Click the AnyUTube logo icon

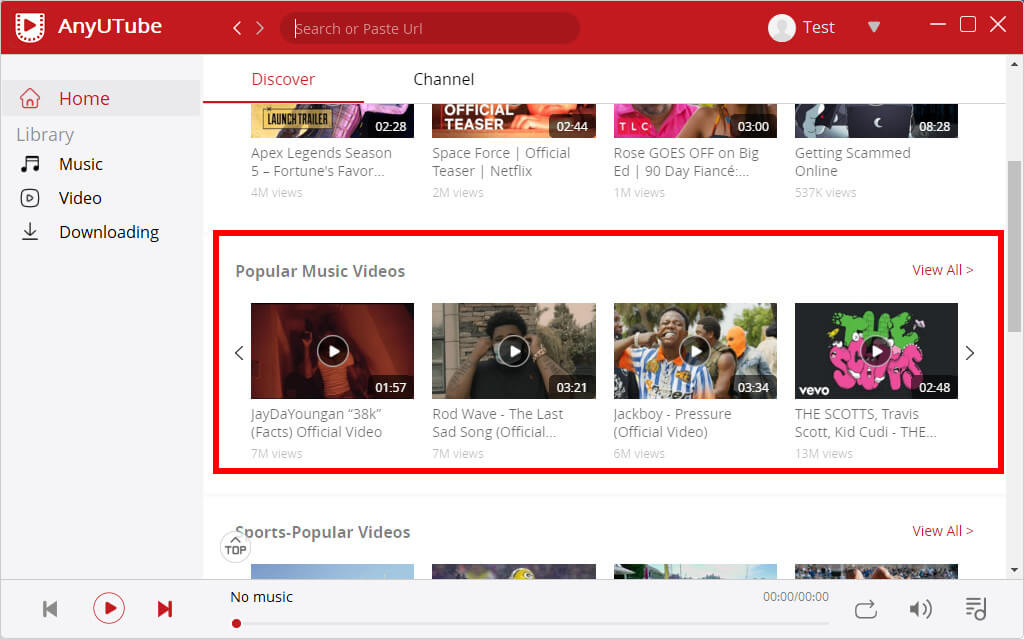(30, 27)
